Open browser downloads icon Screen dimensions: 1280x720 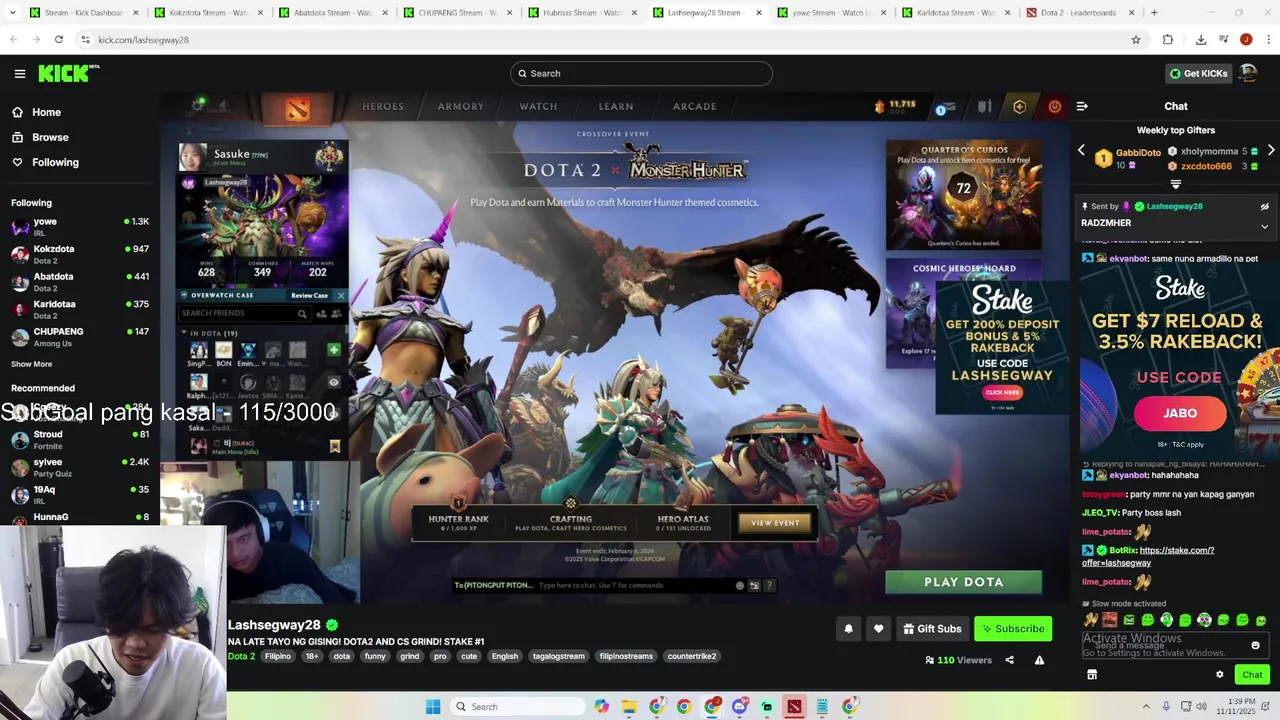(x=1201, y=39)
